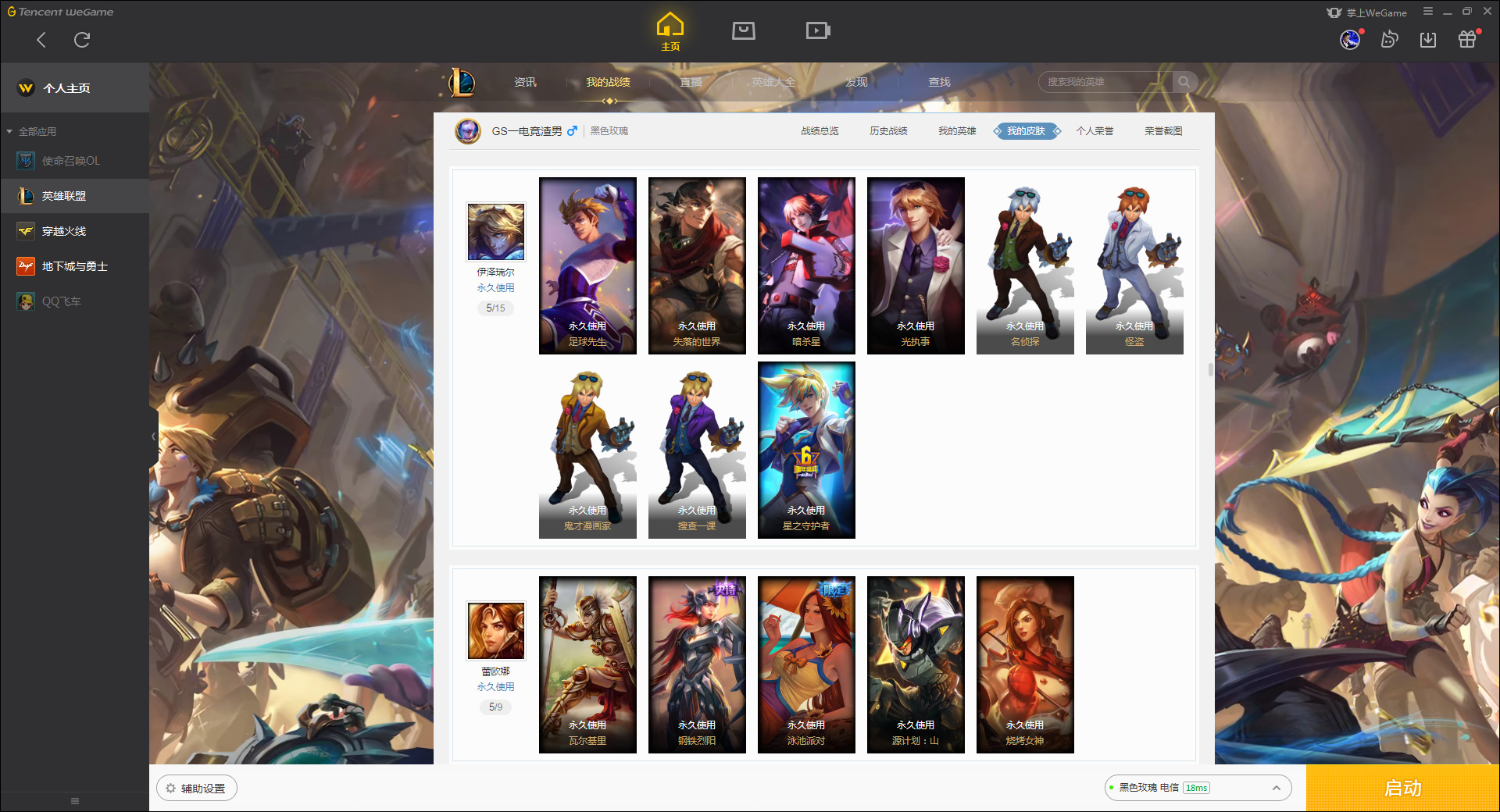1500x812 pixels.
Task: Click the refresh icon
Action: click(x=82, y=40)
